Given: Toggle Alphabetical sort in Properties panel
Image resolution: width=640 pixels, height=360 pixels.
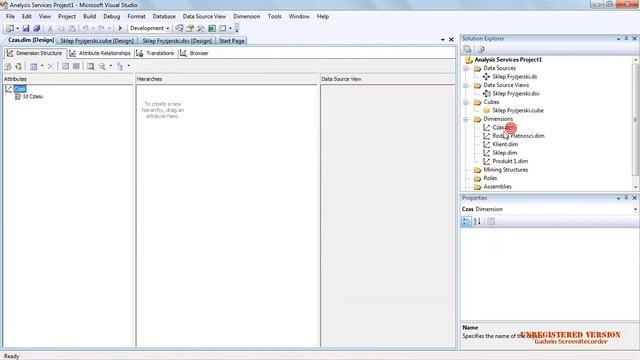Looking at the screenshot, I should click(477, 222).
